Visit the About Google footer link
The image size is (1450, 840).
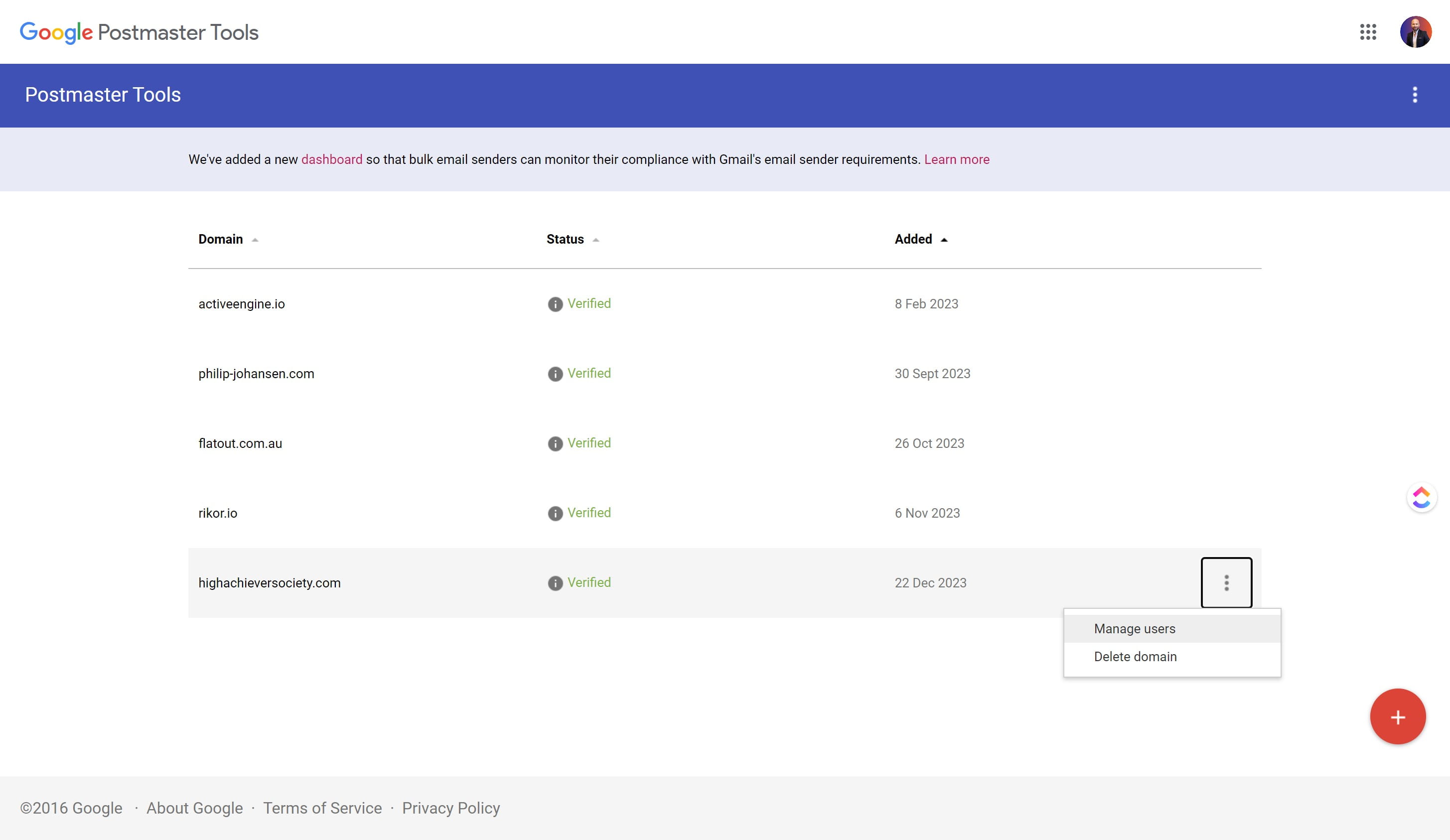tap(194, 808)
